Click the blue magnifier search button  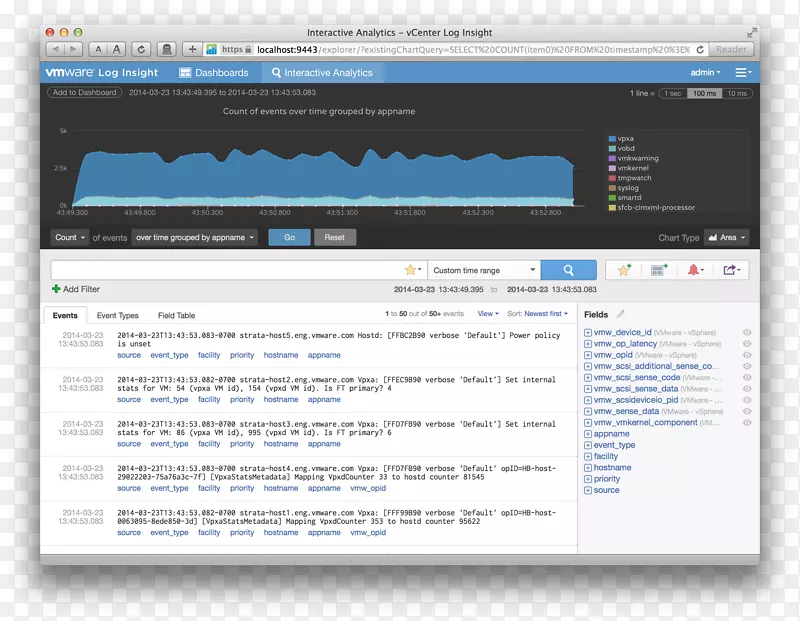568,270
